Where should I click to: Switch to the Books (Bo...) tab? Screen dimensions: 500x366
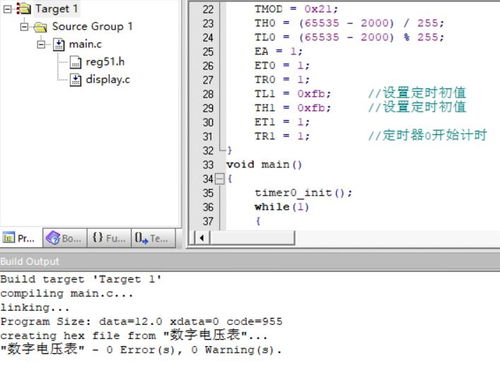(x=65, y=238)
